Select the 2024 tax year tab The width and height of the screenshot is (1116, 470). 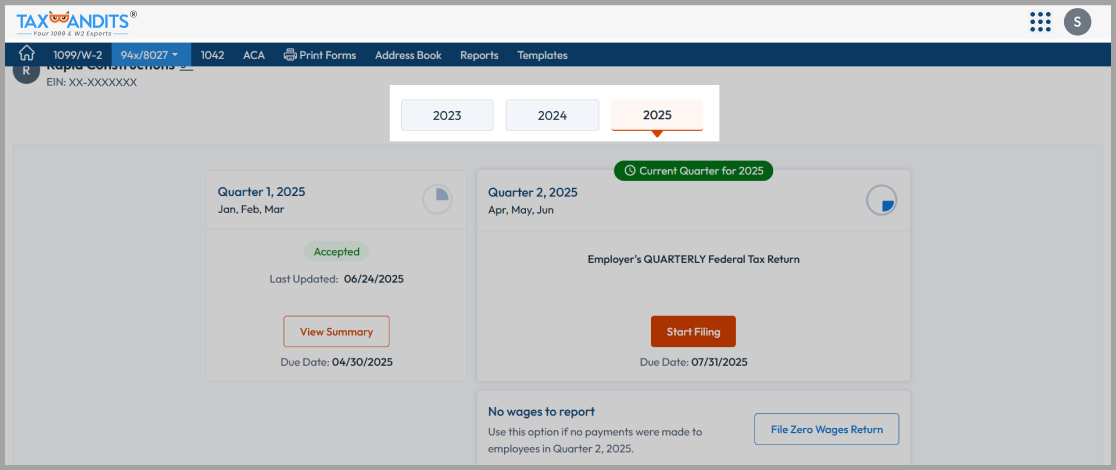(x=552, y=115)
